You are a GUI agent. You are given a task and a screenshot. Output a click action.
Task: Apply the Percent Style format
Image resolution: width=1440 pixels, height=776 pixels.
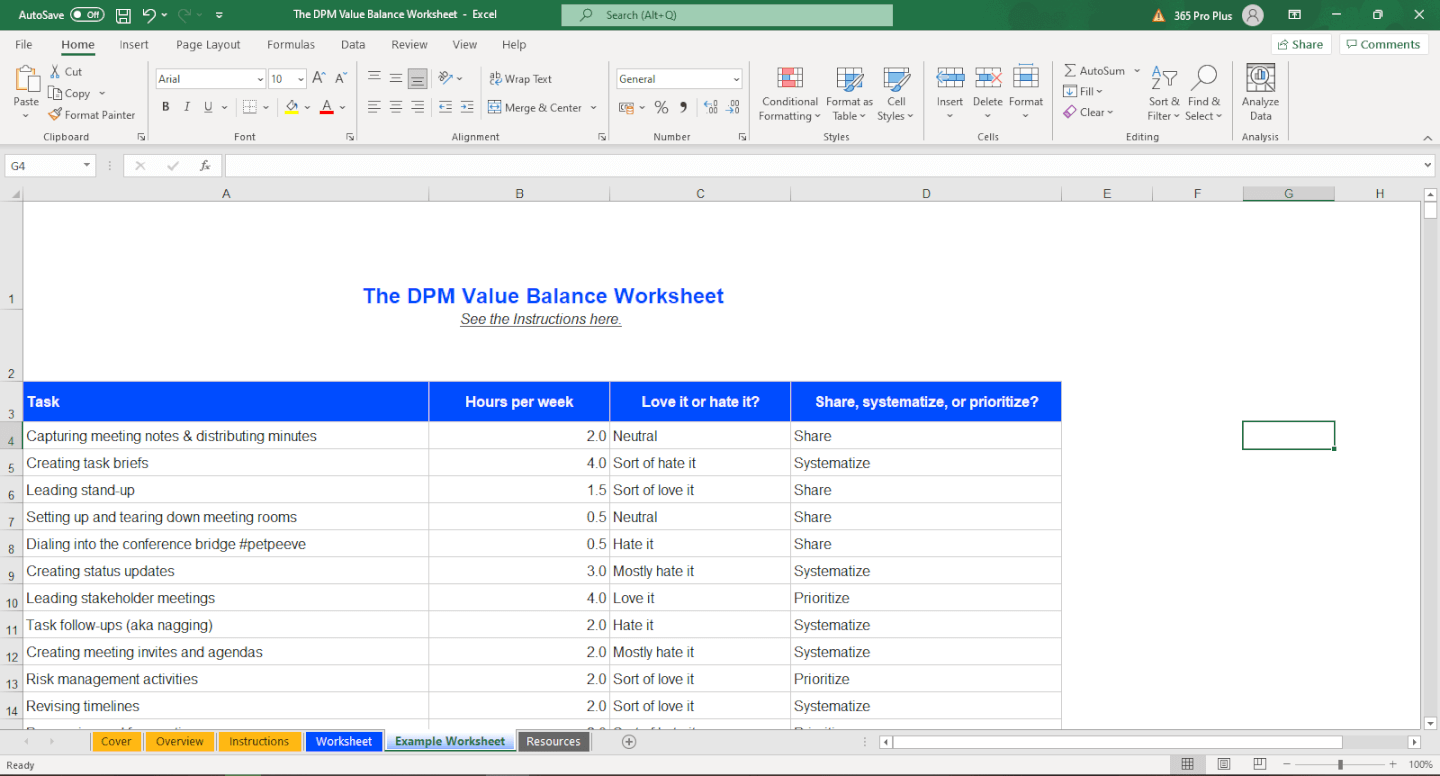pyautogui.click(x=661, y=107)
